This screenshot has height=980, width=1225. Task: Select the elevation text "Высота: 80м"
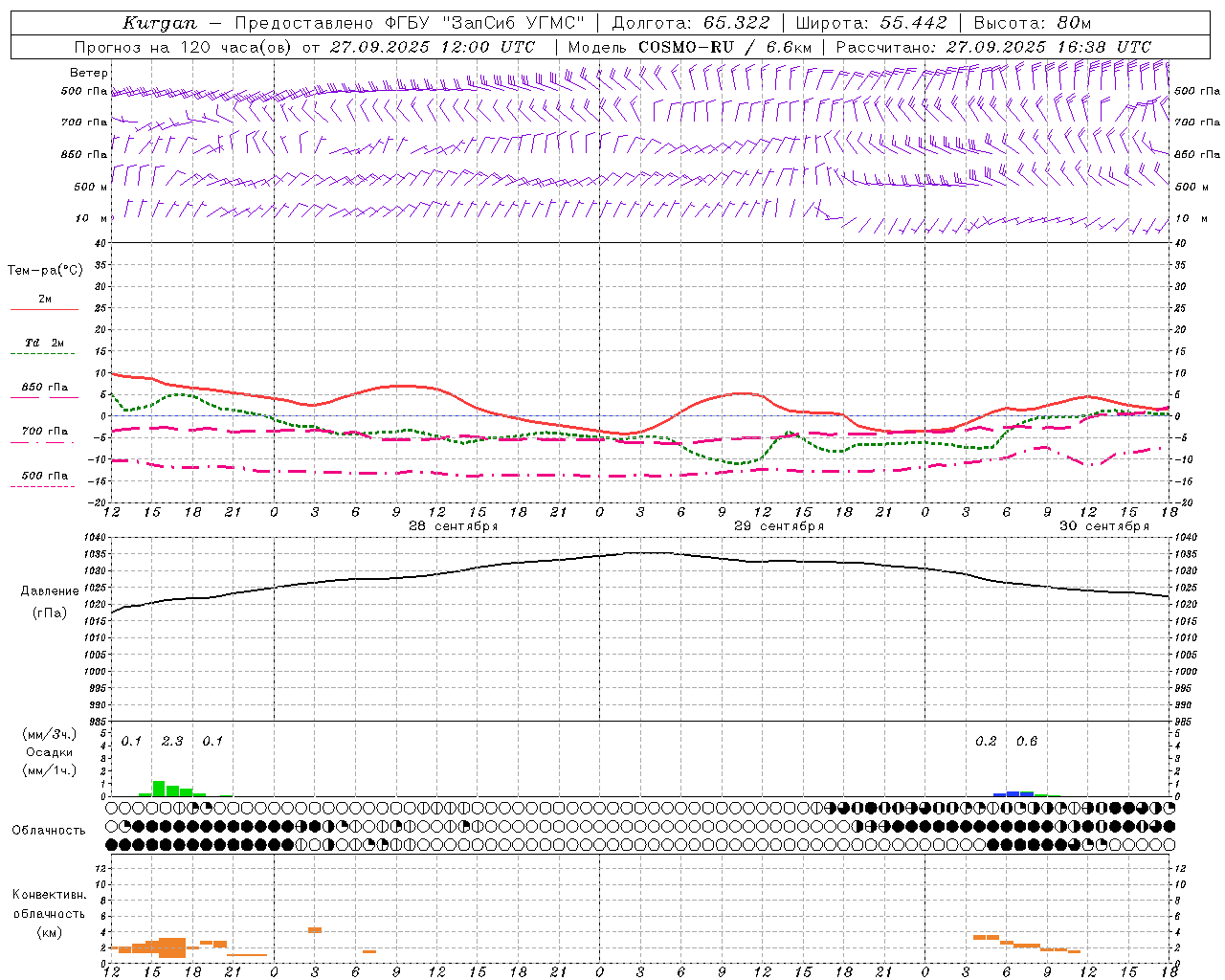[1032, 23]
